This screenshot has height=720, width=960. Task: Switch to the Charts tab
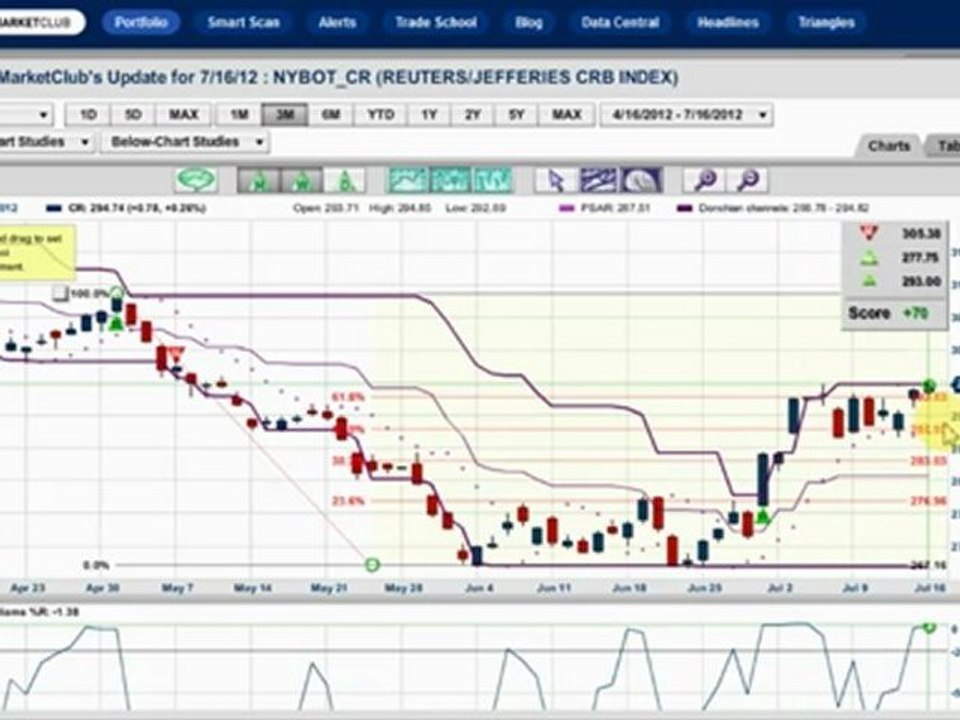889,146
